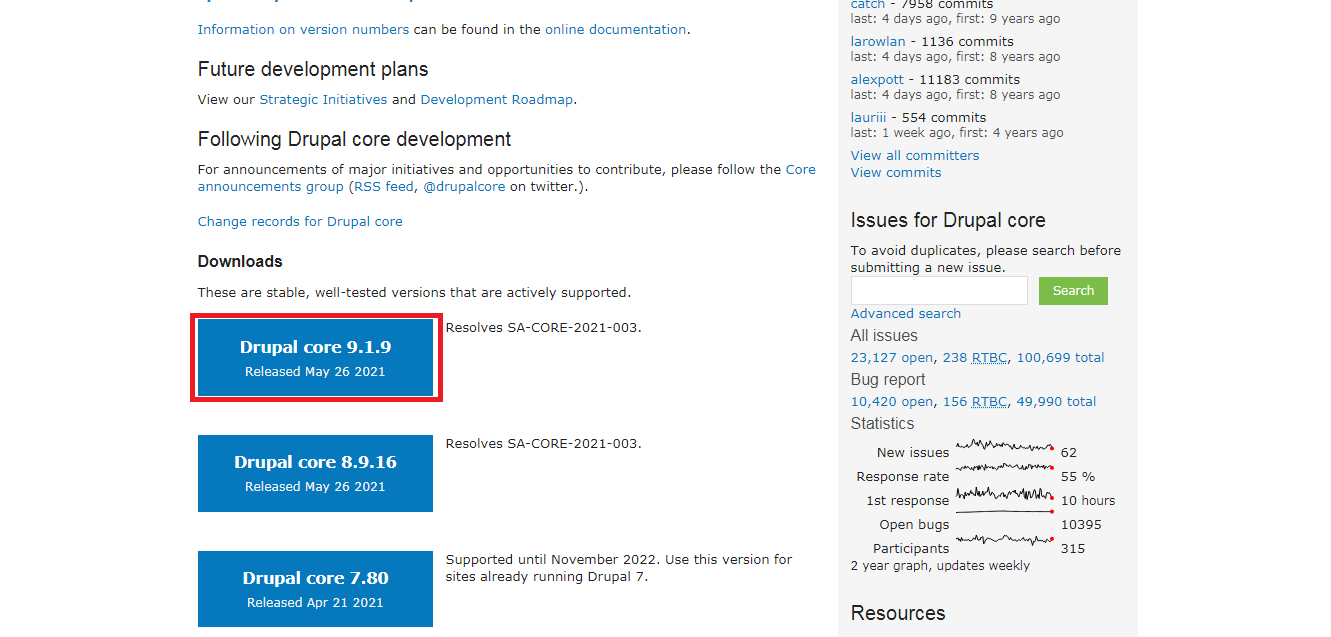Click the green Search button

click(x=1073, y=291)
